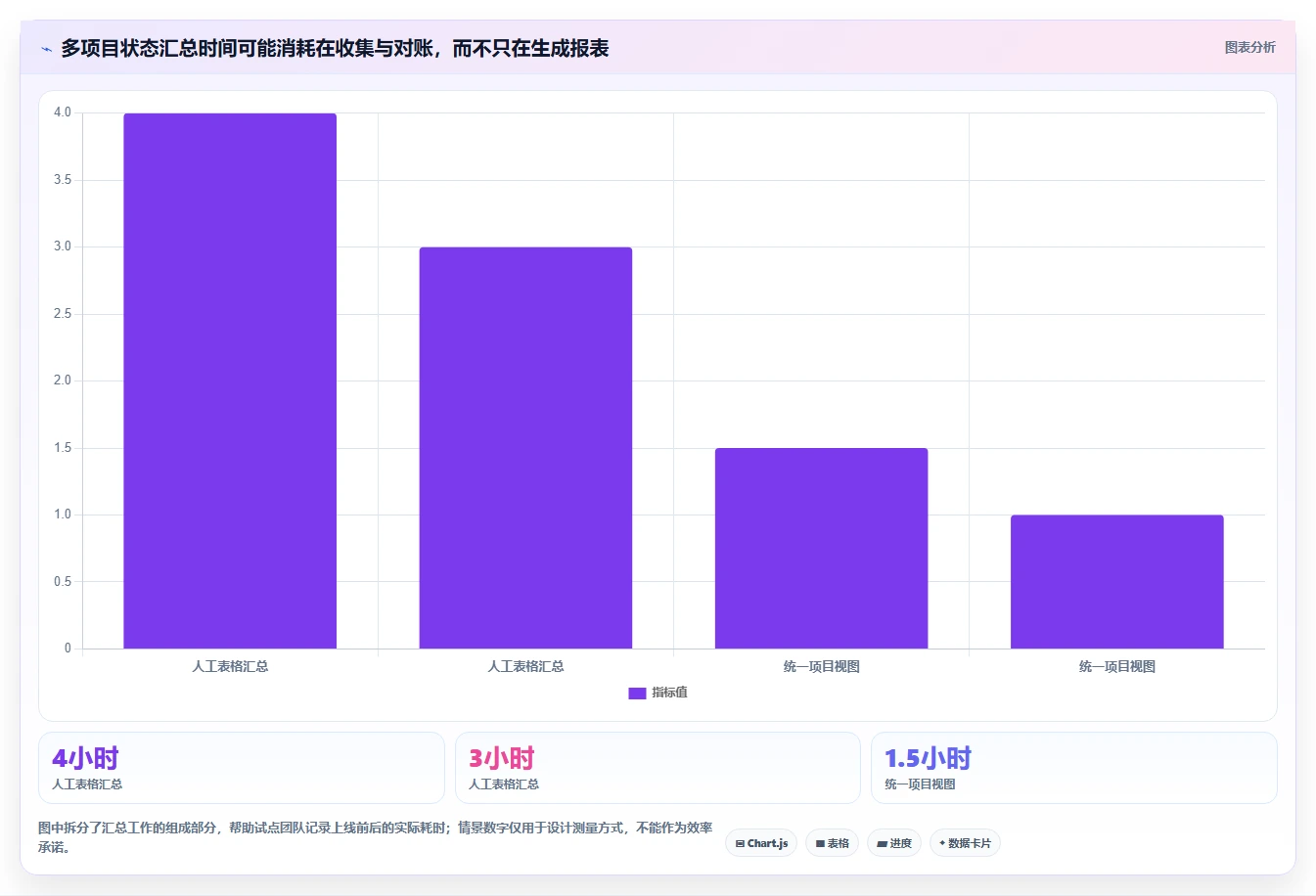This screenshot has width=1316, height=896.
Task: Click 统一项目视图 caption under 1.5小时
Action: [920, 784]
